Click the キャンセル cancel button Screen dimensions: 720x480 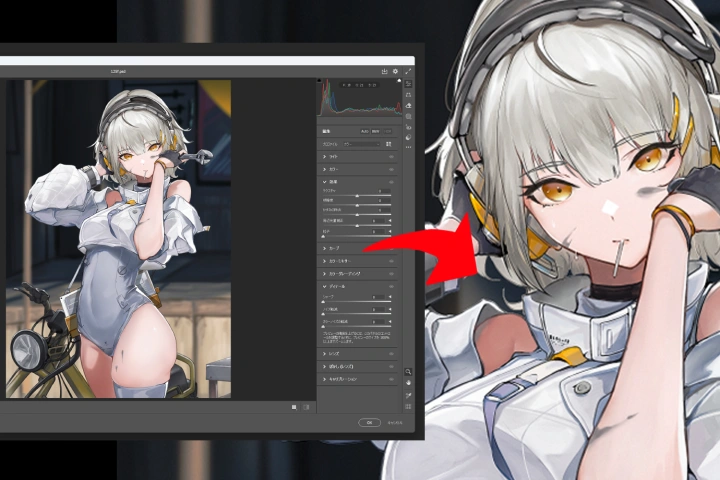[395, 423]
